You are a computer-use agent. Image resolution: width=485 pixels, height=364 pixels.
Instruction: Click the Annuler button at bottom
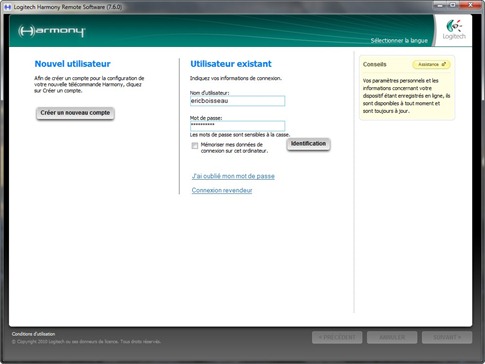click(392, 337)
